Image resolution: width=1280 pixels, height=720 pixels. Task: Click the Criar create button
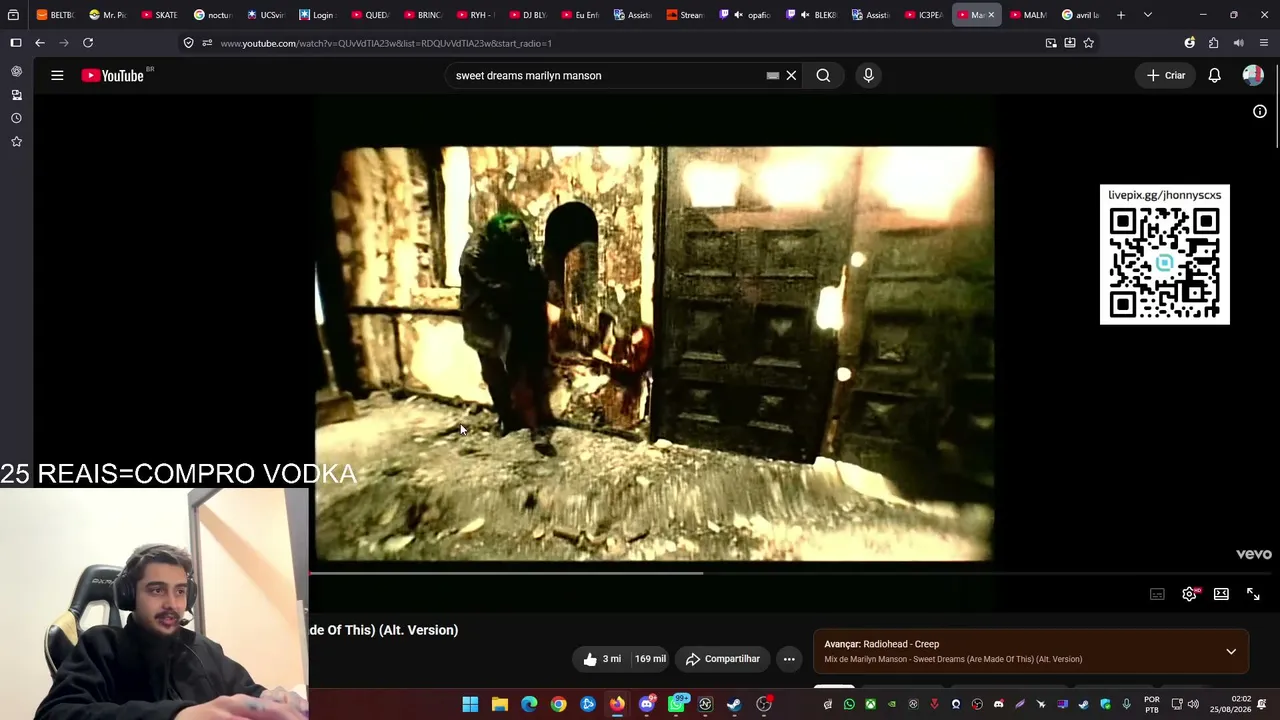[x=1166, y=75]
